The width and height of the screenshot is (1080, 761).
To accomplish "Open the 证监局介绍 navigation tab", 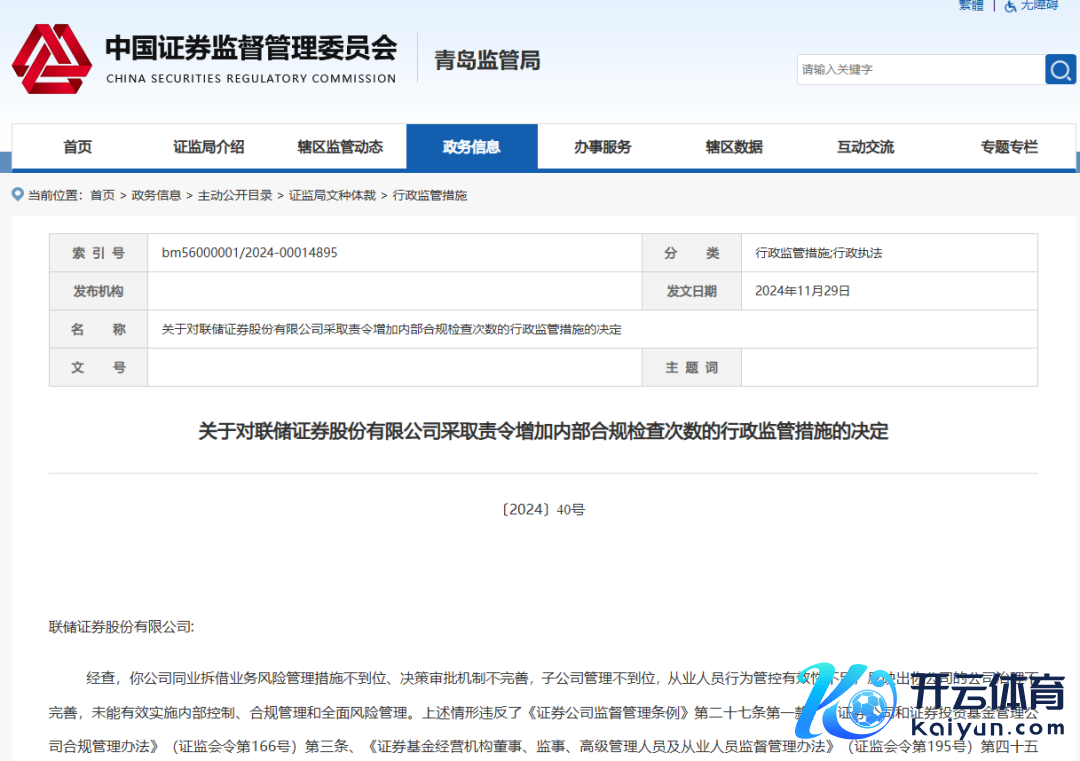I will pyautogui.click(x=209, y=147).
